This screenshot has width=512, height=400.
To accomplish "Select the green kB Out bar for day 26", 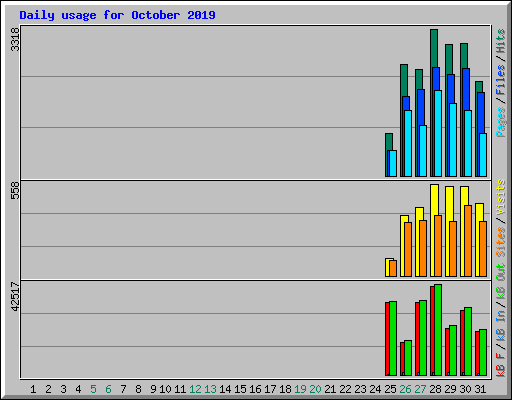I will pos(408,358).
